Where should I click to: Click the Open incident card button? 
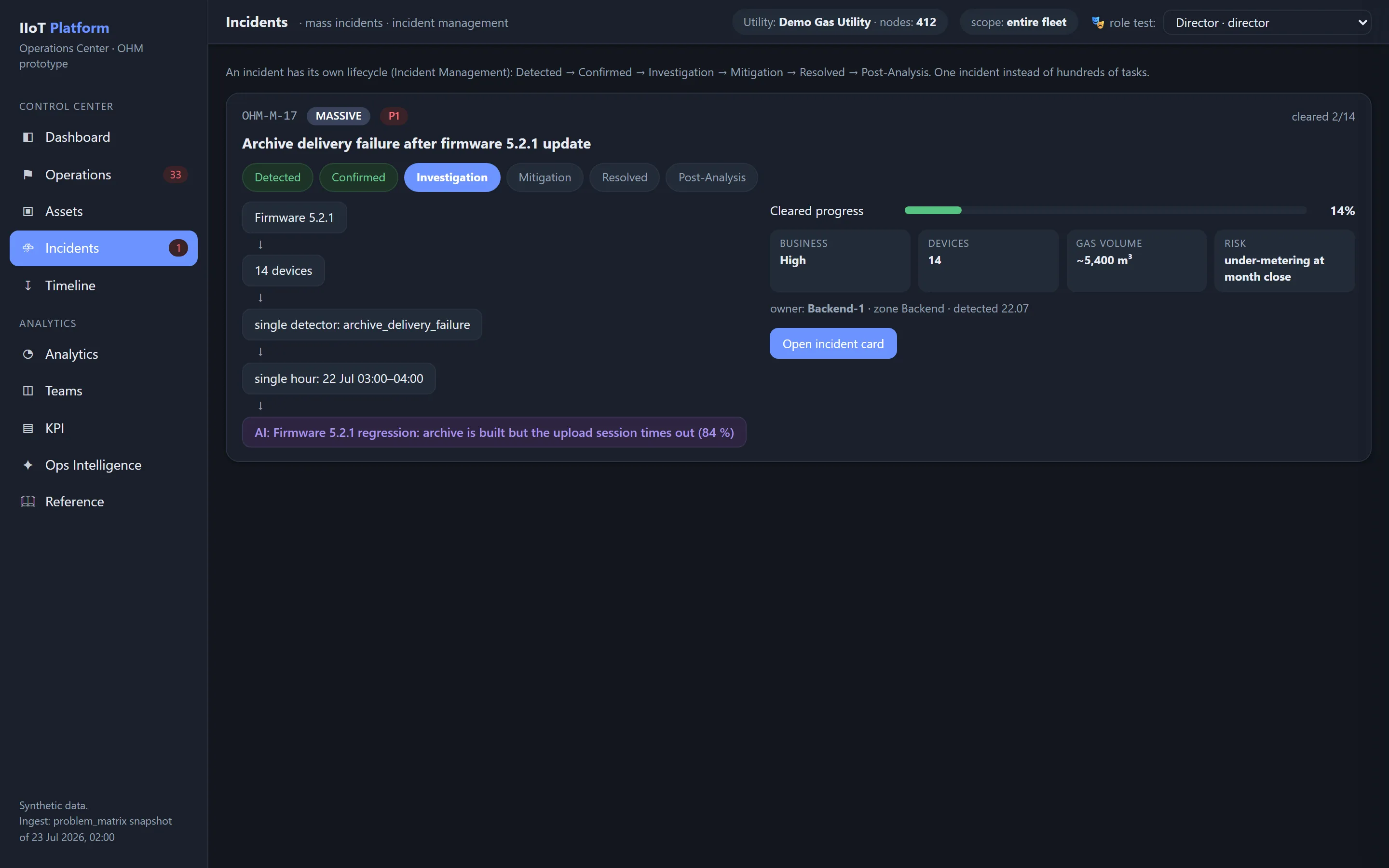tap(833, 344)
